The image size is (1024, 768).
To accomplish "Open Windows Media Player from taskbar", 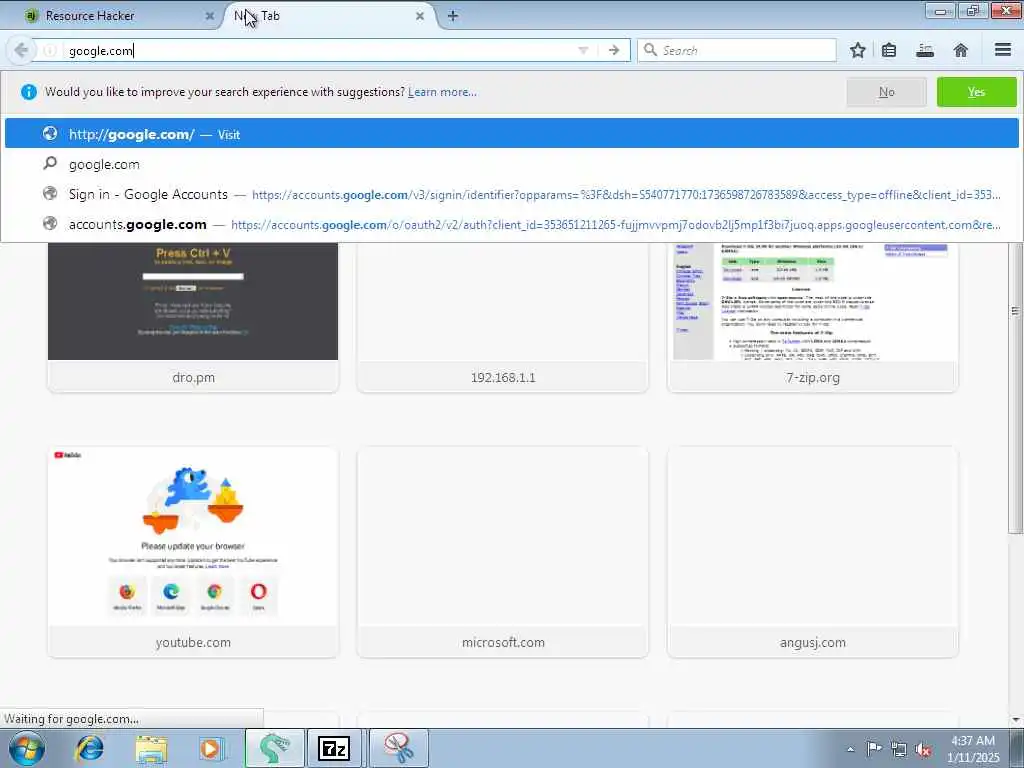I will click(x=211, y=748).
